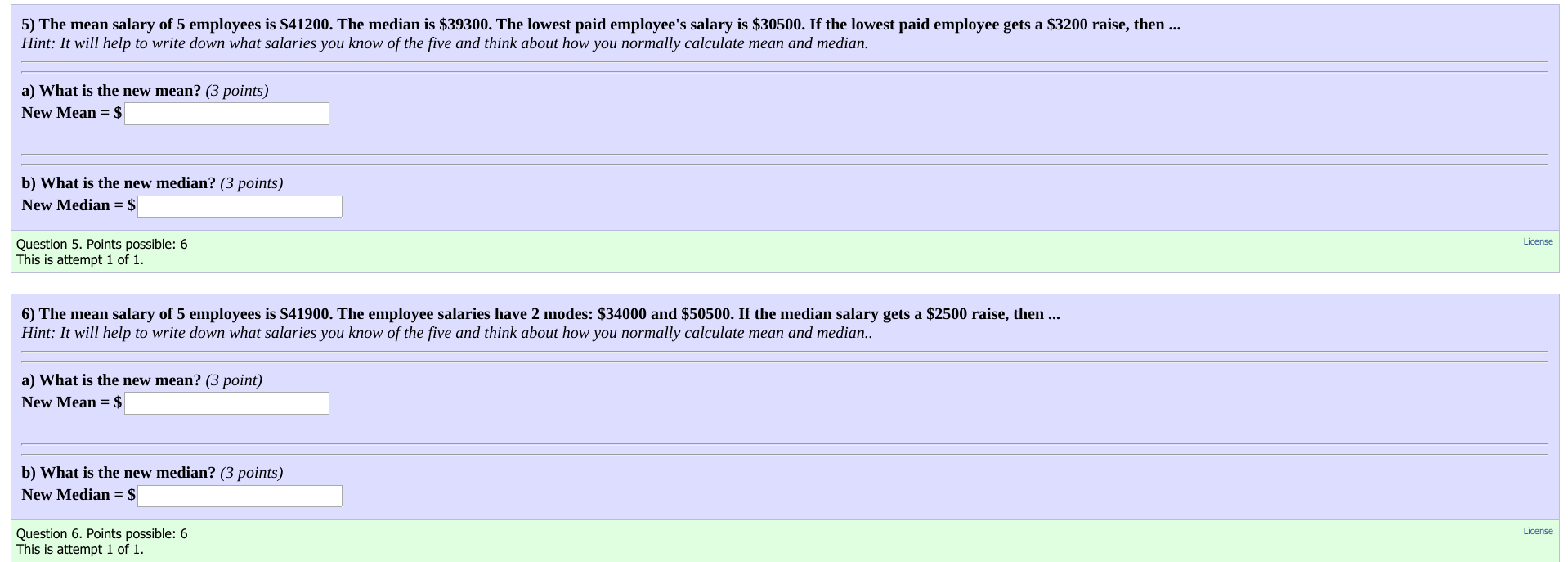Click 'a) What is the new mean?' in question 6
Viewport: 1568px width, 562px height.
[111, 380]
